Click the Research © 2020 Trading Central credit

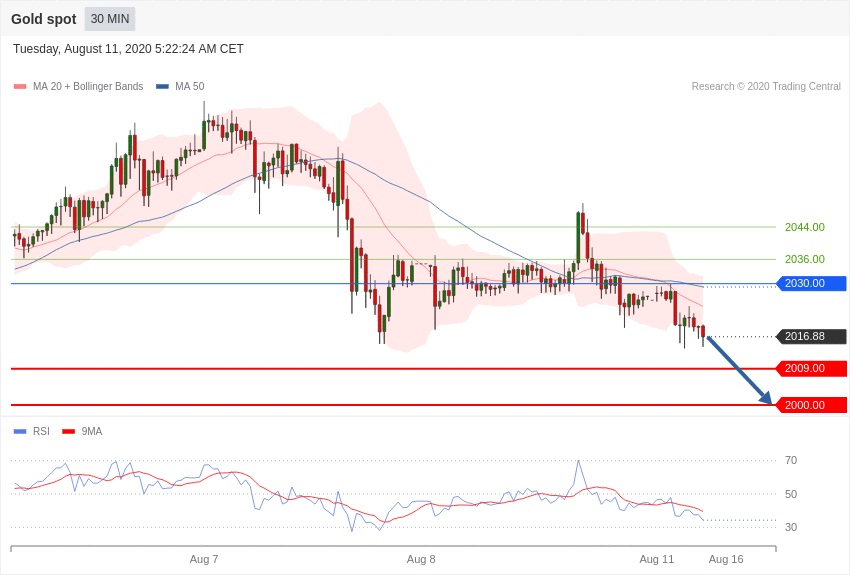tap(766, 87)
